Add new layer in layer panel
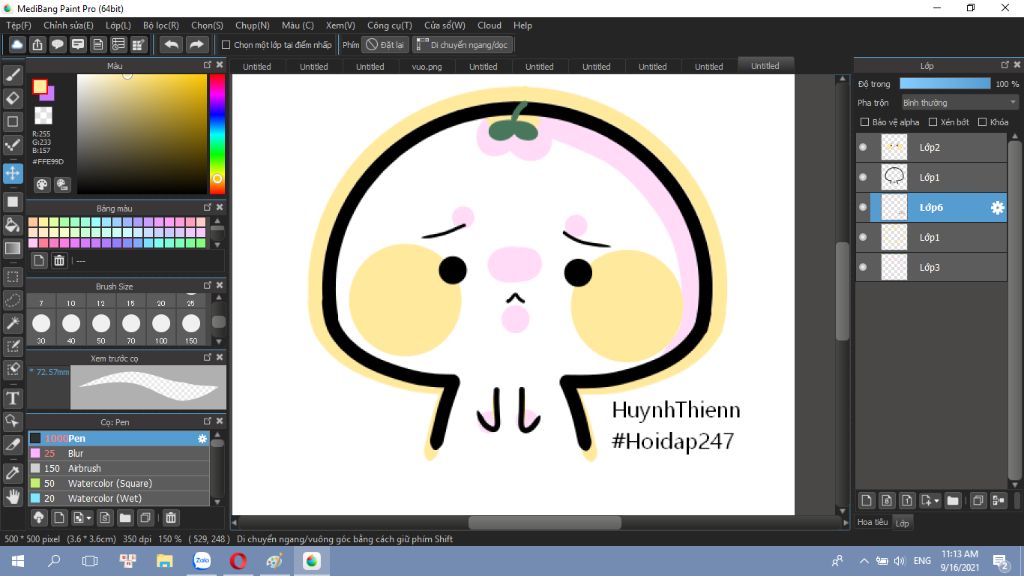Viewport: 1024px width, 576px height. click(867, 501)
